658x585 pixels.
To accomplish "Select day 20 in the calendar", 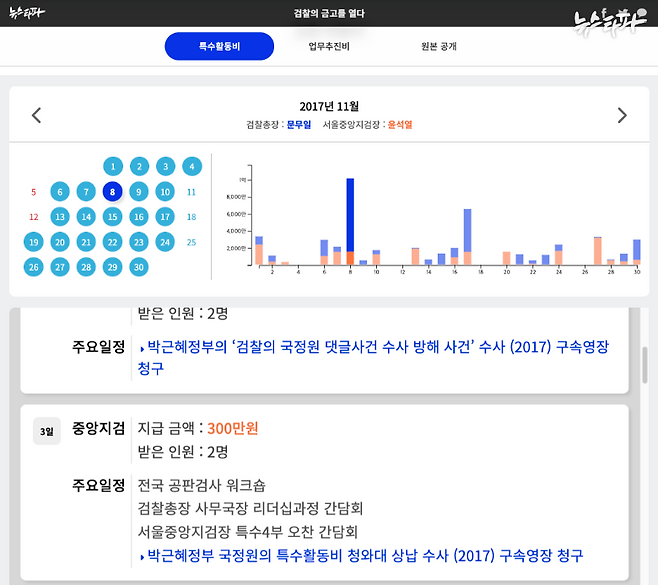I will click(60, 242).
